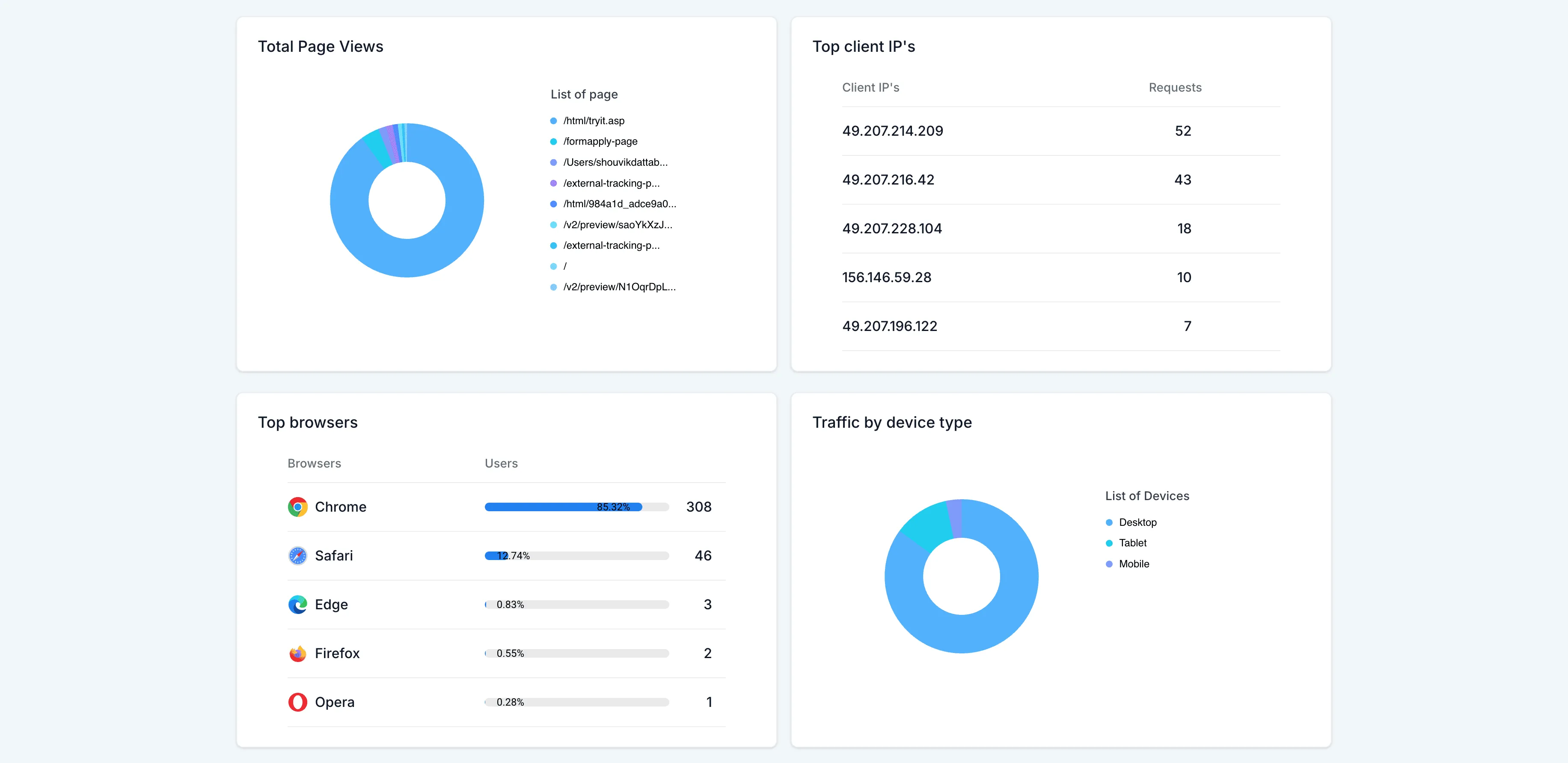Open the Top client IP's panel header
Image resolution: width=1568 pixels, height=763 pixels.
pyautogui.click(x=864, y=46)
